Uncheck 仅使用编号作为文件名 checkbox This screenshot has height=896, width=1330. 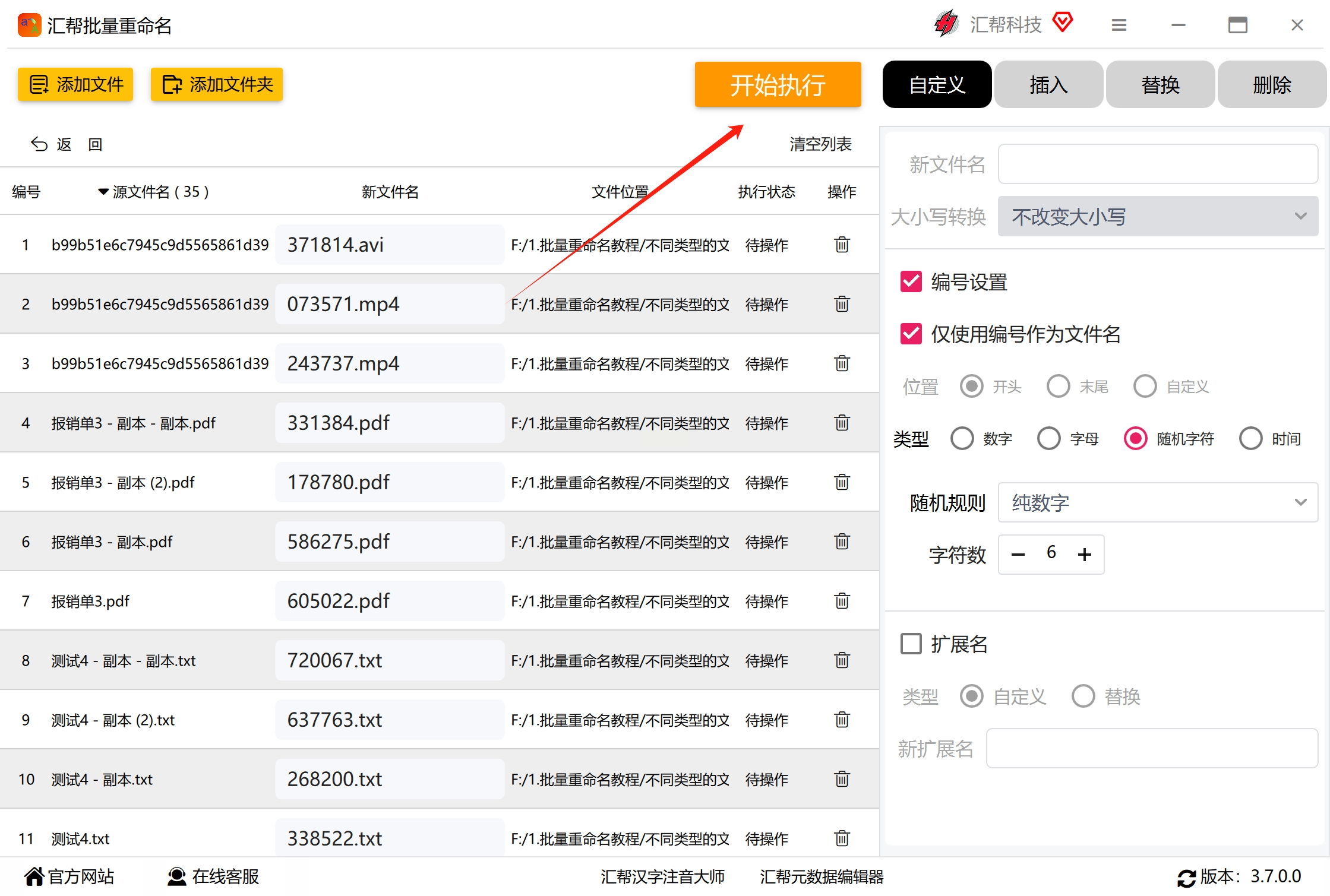911,334
